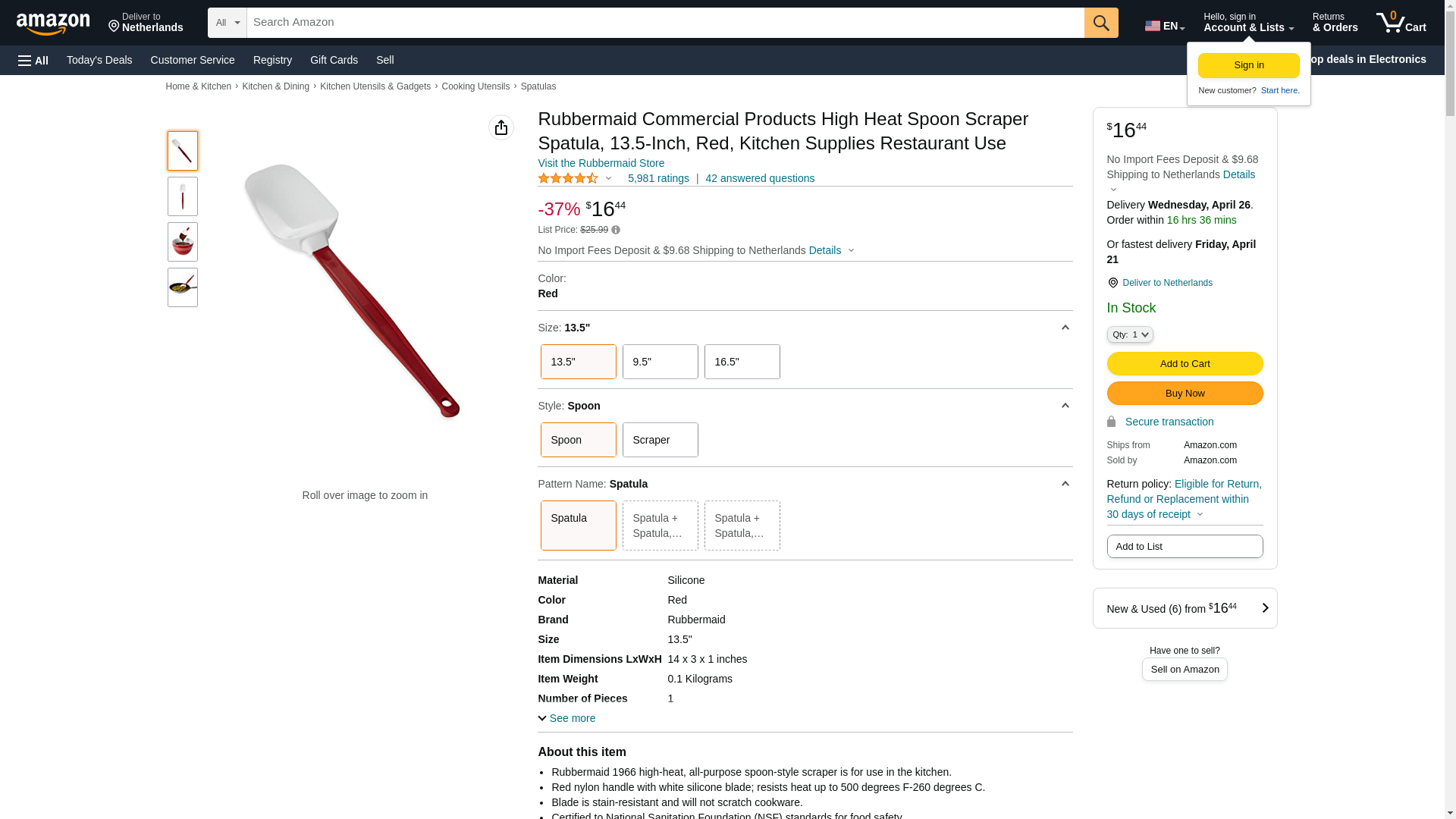The width and height of the screenshot is (1456, 819).
Task: Expand See more product details
Action: (566, 718)
